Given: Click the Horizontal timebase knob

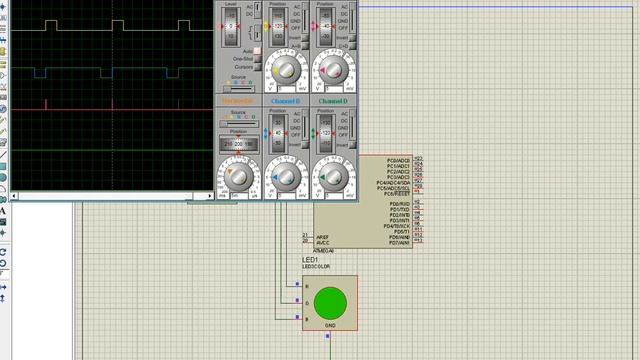Looking at the screenshot, I should pyautogui.click(x=238, y=177).
